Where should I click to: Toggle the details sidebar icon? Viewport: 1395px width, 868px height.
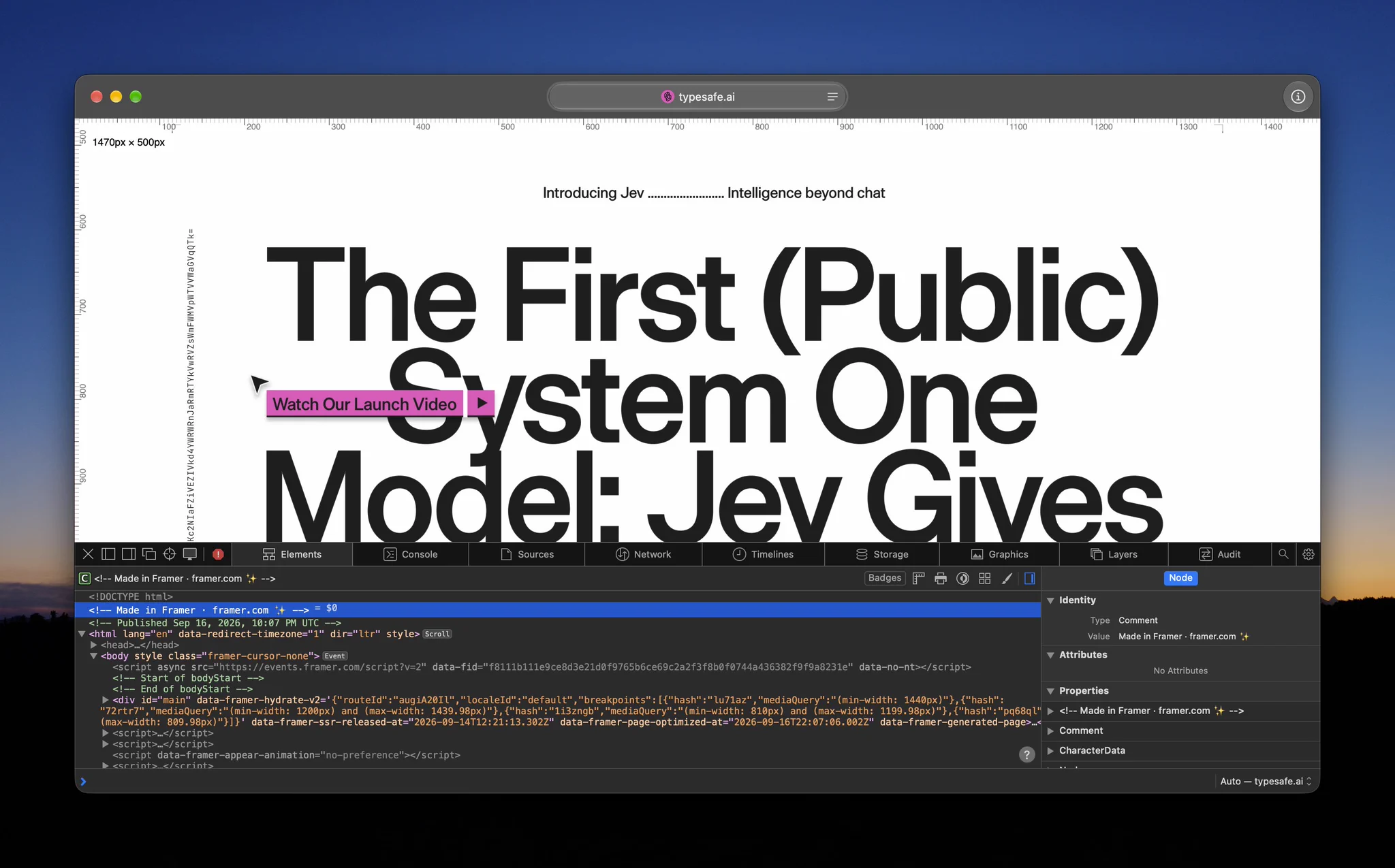pos(1030,578)
